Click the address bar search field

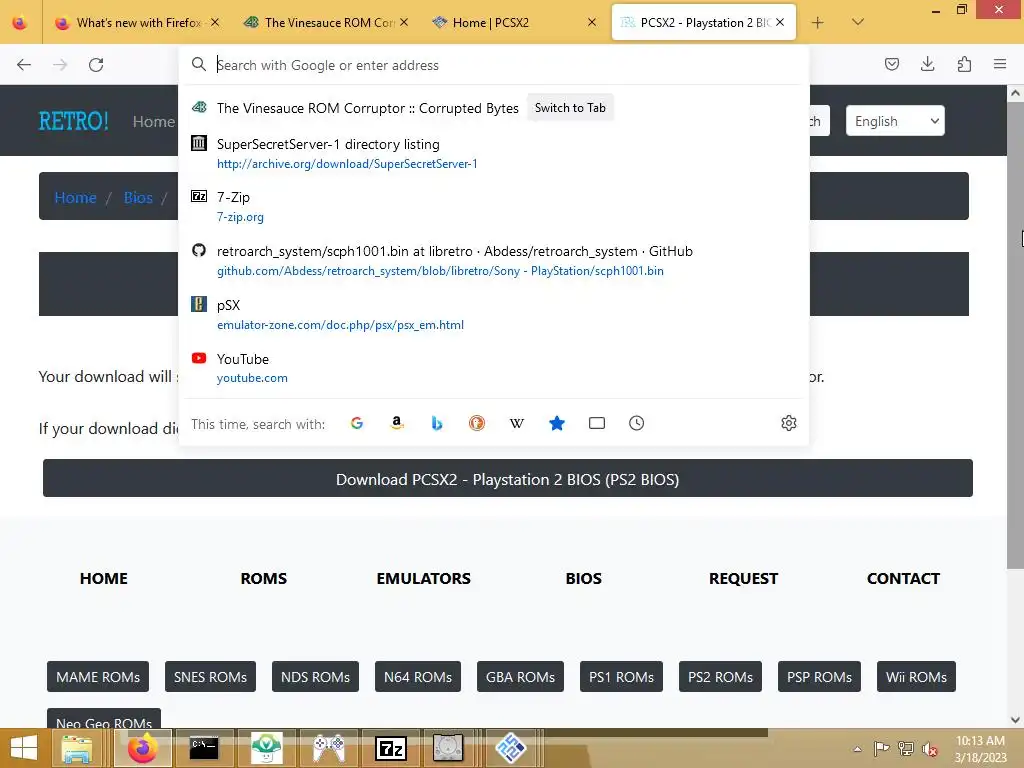(x=494, y=65)
